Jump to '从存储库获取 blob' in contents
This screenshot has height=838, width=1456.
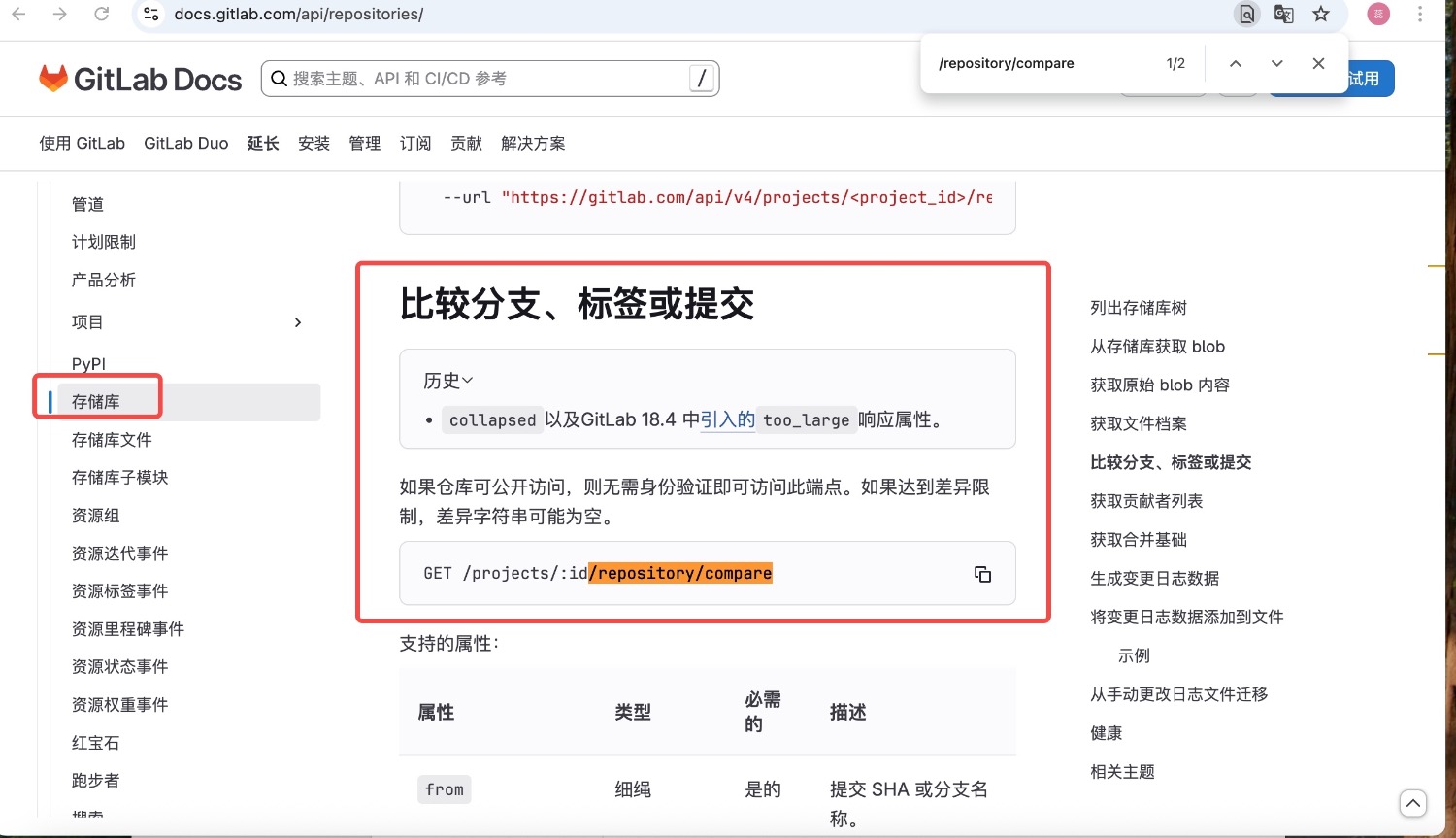(1158, 347)
